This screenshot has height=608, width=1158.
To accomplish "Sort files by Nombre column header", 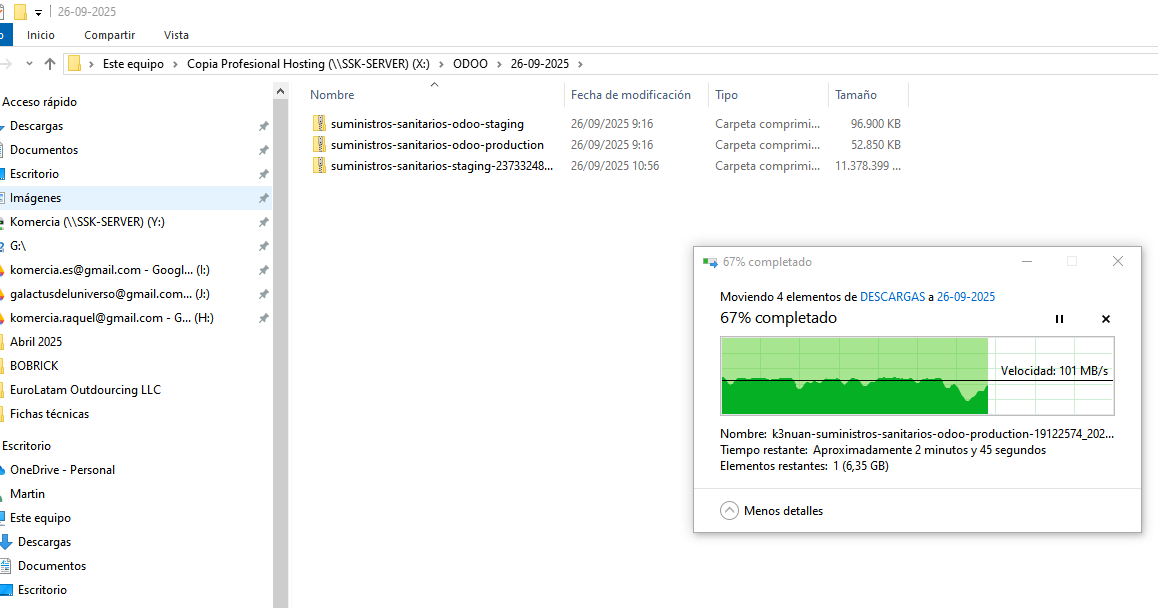I will click(x=333, y=95).
